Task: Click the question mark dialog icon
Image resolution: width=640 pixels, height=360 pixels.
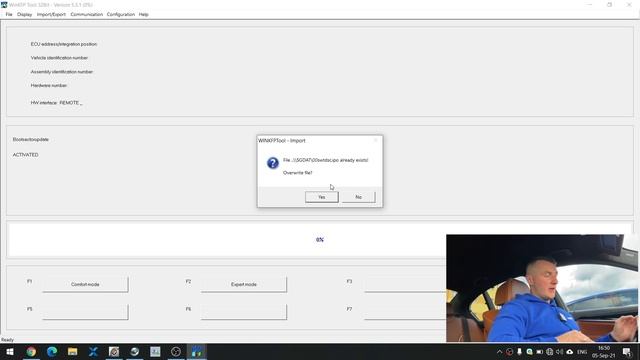Action: coord(273,163)
